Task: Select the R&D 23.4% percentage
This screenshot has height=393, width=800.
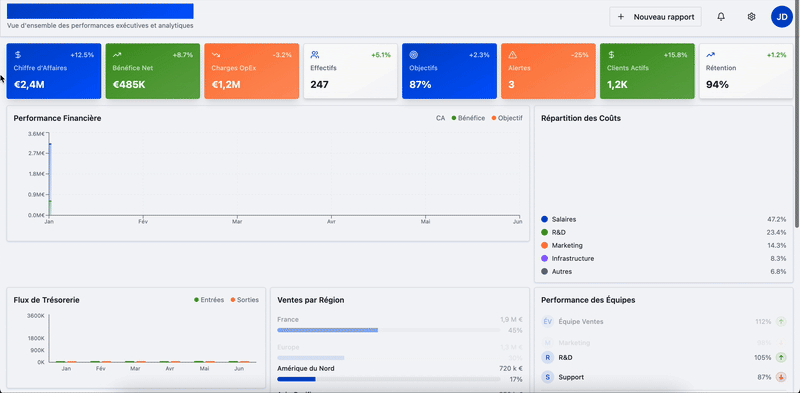Action: click(x=777, y=232)
